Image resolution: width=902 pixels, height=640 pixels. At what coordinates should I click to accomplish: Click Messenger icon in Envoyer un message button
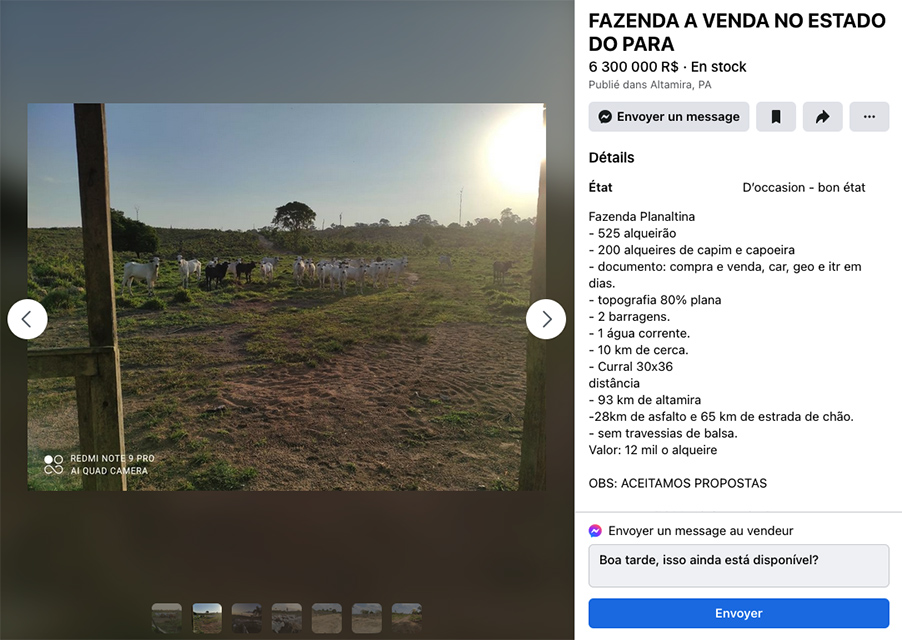pyautogui.click(x=605, y=117)
